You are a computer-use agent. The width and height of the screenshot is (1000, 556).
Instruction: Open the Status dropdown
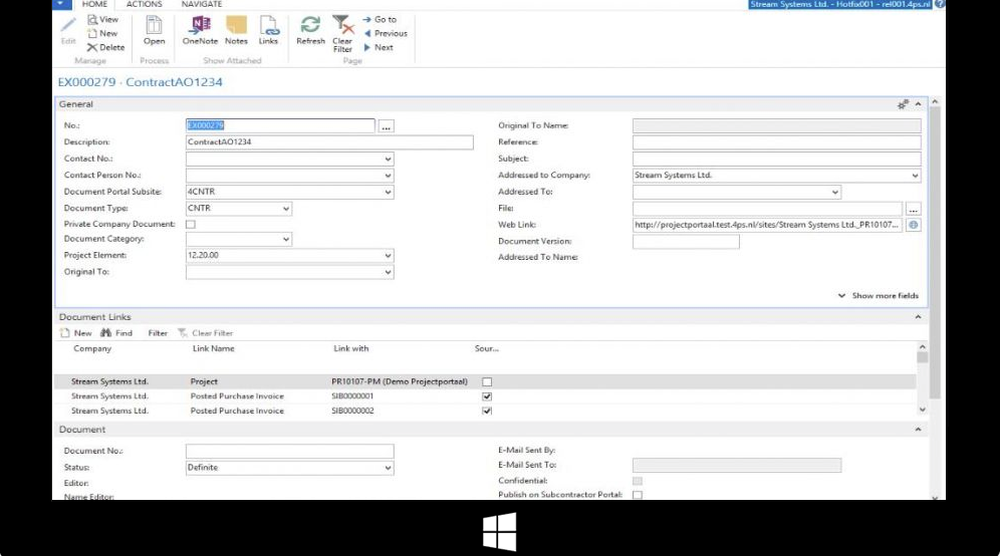[387, 468]
